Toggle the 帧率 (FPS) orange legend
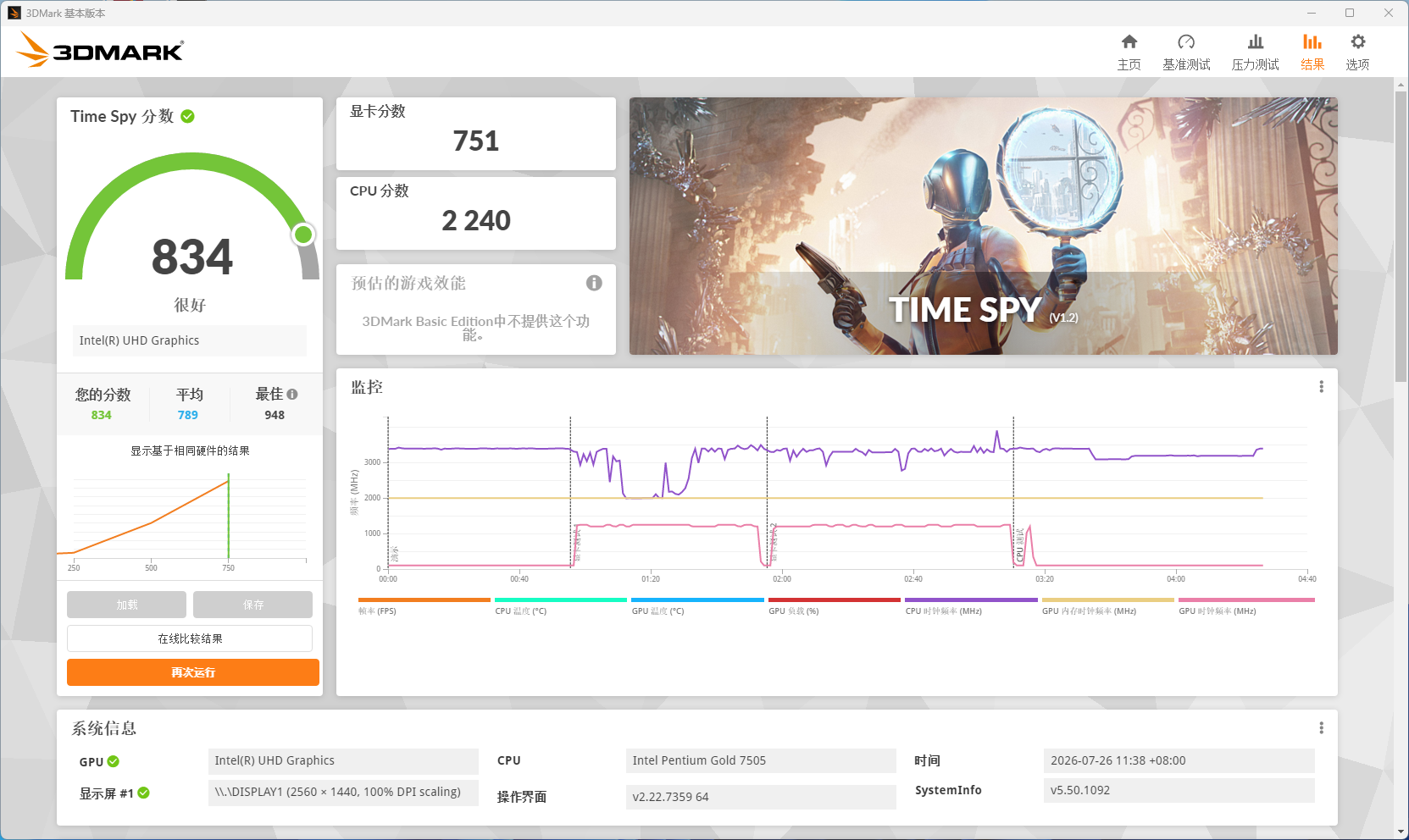 424,606
